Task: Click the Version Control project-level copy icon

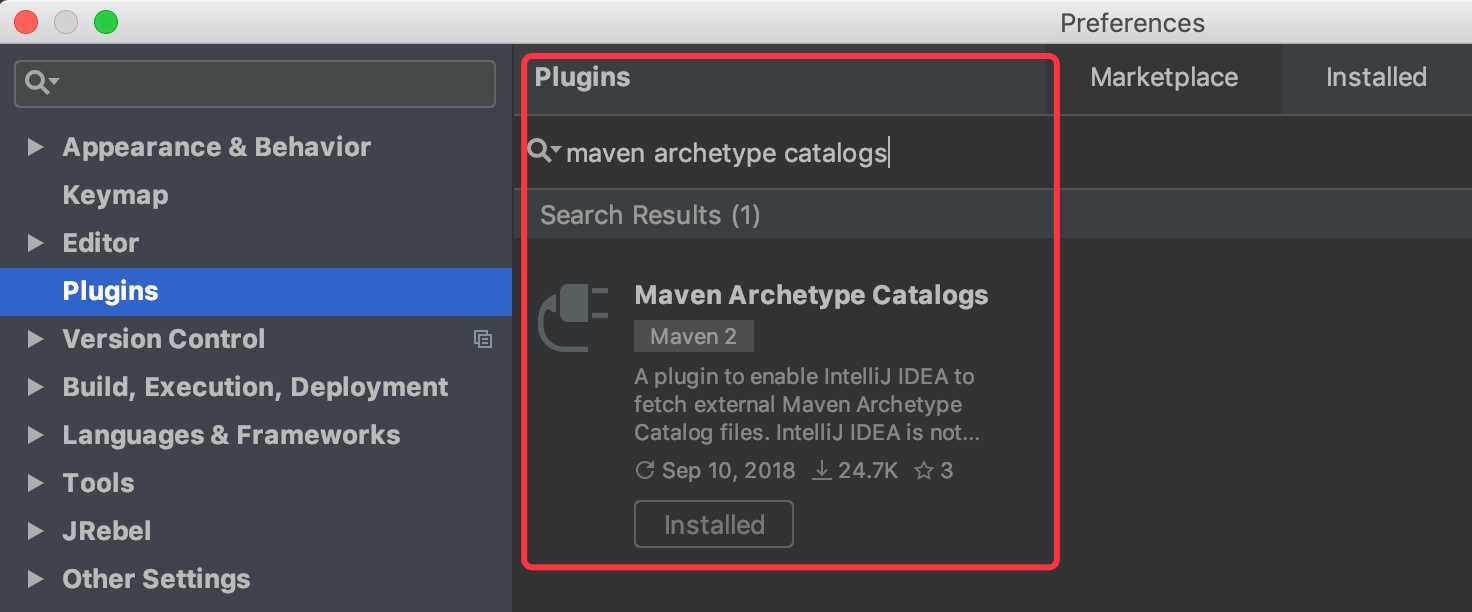Action: pos(483,339)
